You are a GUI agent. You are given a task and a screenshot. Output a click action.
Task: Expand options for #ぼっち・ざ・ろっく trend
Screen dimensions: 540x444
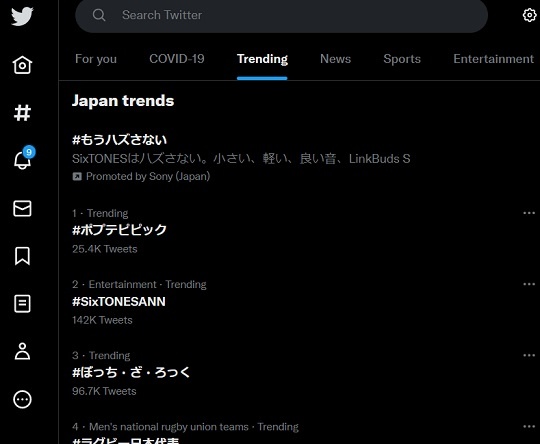pyautogui.click(x=529, y=355)
